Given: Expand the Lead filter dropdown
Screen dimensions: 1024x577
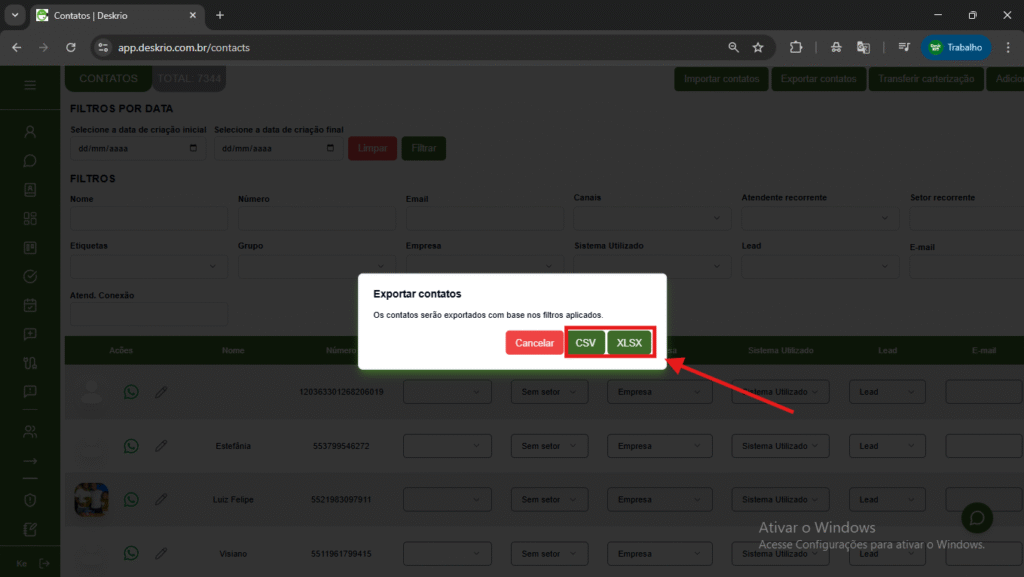Looking at the screenshot, I should pyautogui.click(x=820, y=266).
